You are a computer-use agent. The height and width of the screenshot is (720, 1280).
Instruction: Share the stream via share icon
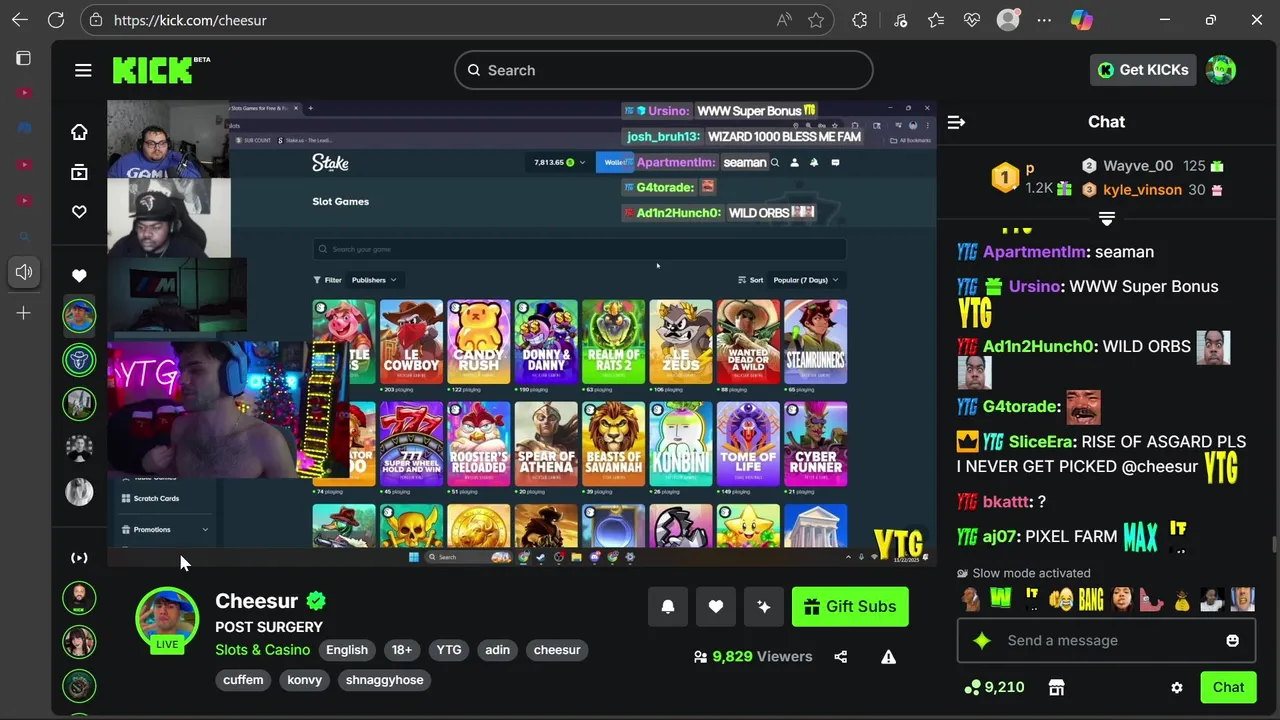pos(840,657)
